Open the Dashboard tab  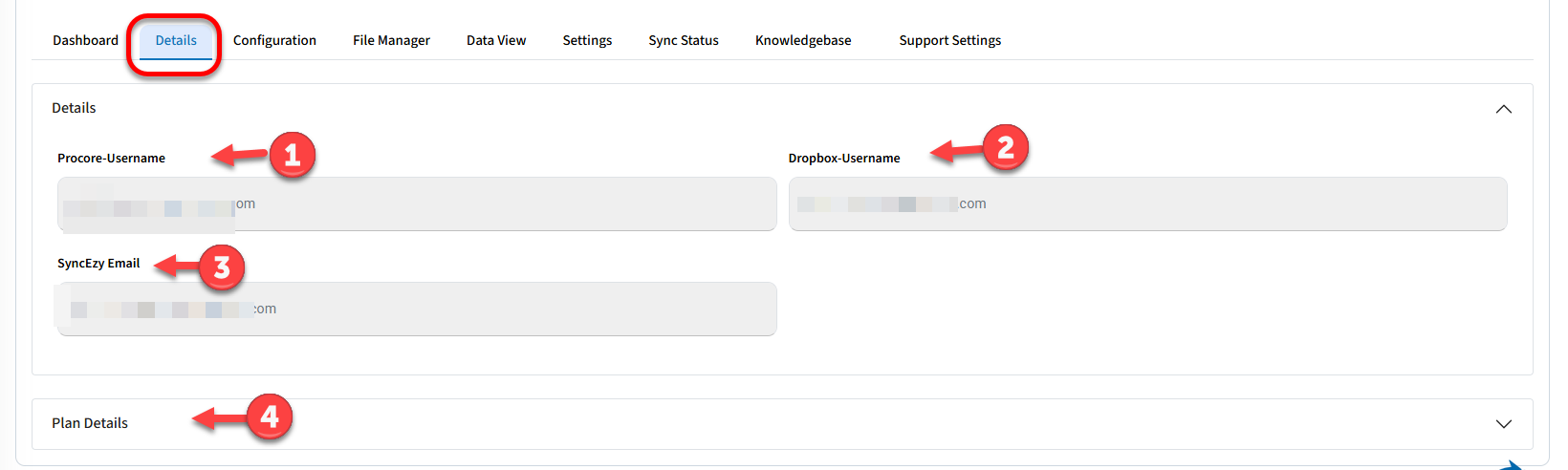[x=85, y=40]
